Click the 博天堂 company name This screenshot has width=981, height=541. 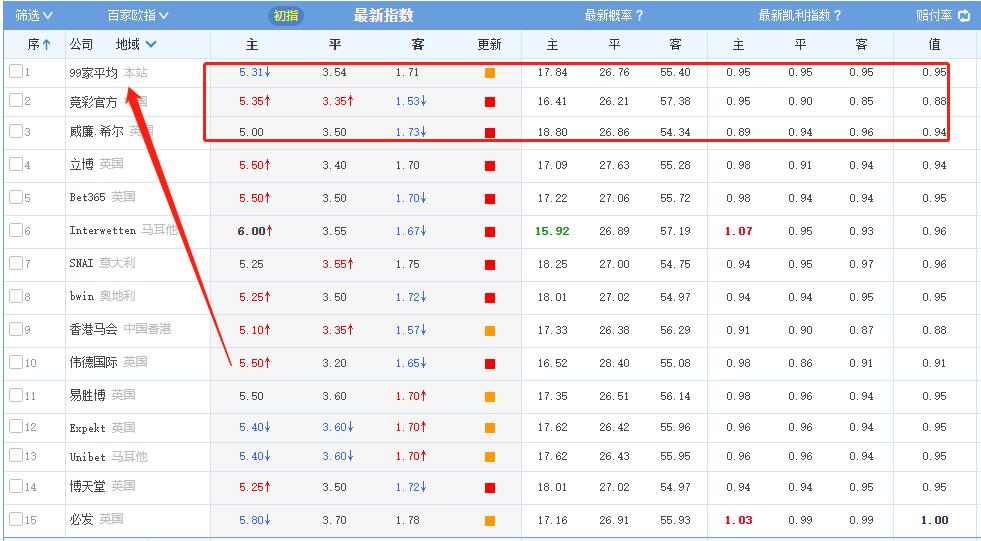88,487
